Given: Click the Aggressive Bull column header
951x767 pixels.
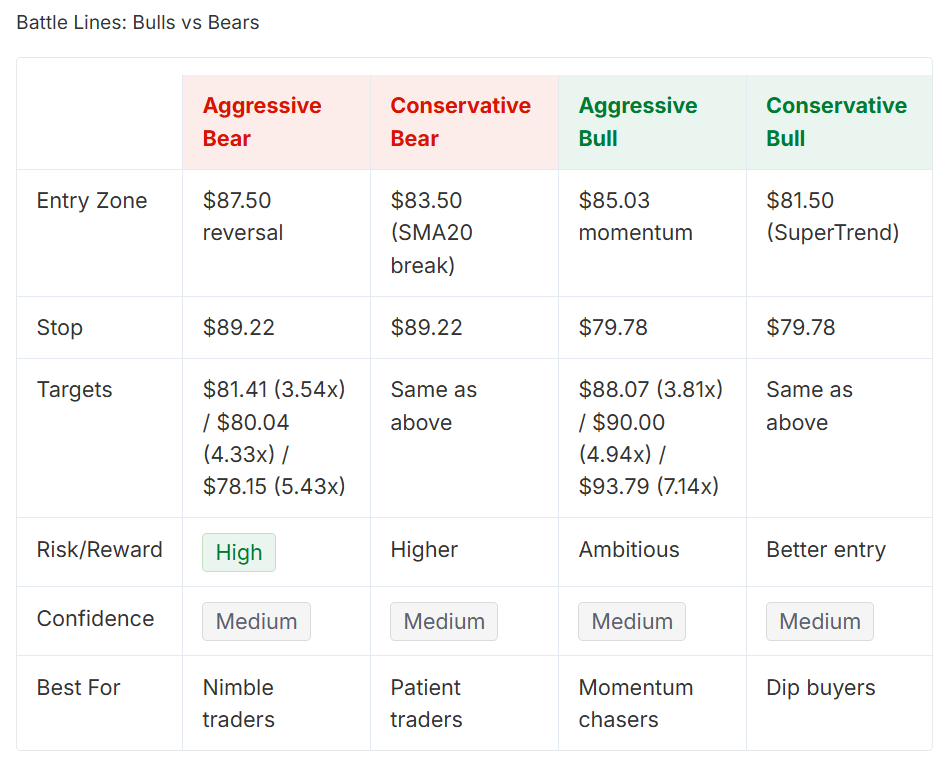Looking at the screenshot, I should click(652, 122).
